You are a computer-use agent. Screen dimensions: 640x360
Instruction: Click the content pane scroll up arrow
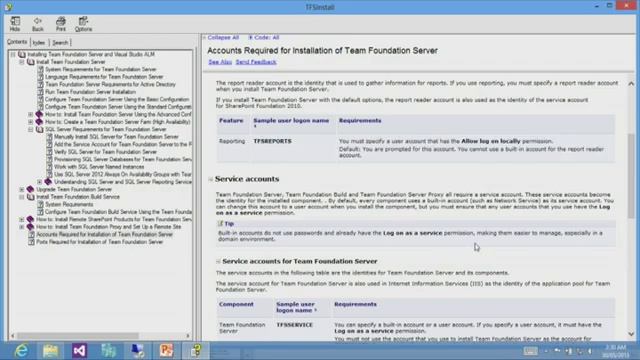[x=631, y=84]
